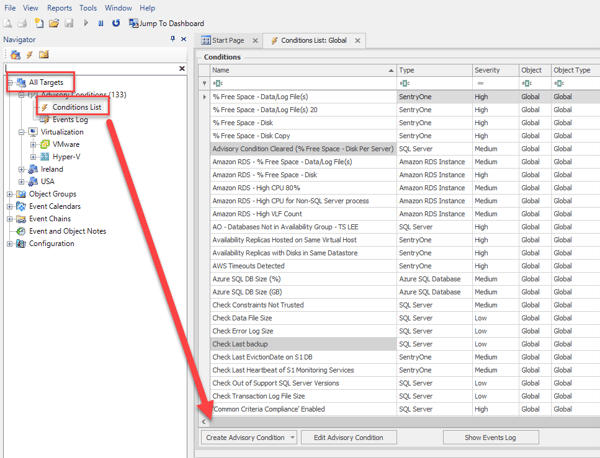Click the Pause toolbar icon
This screenshot has height=458, width=600.
101,23
